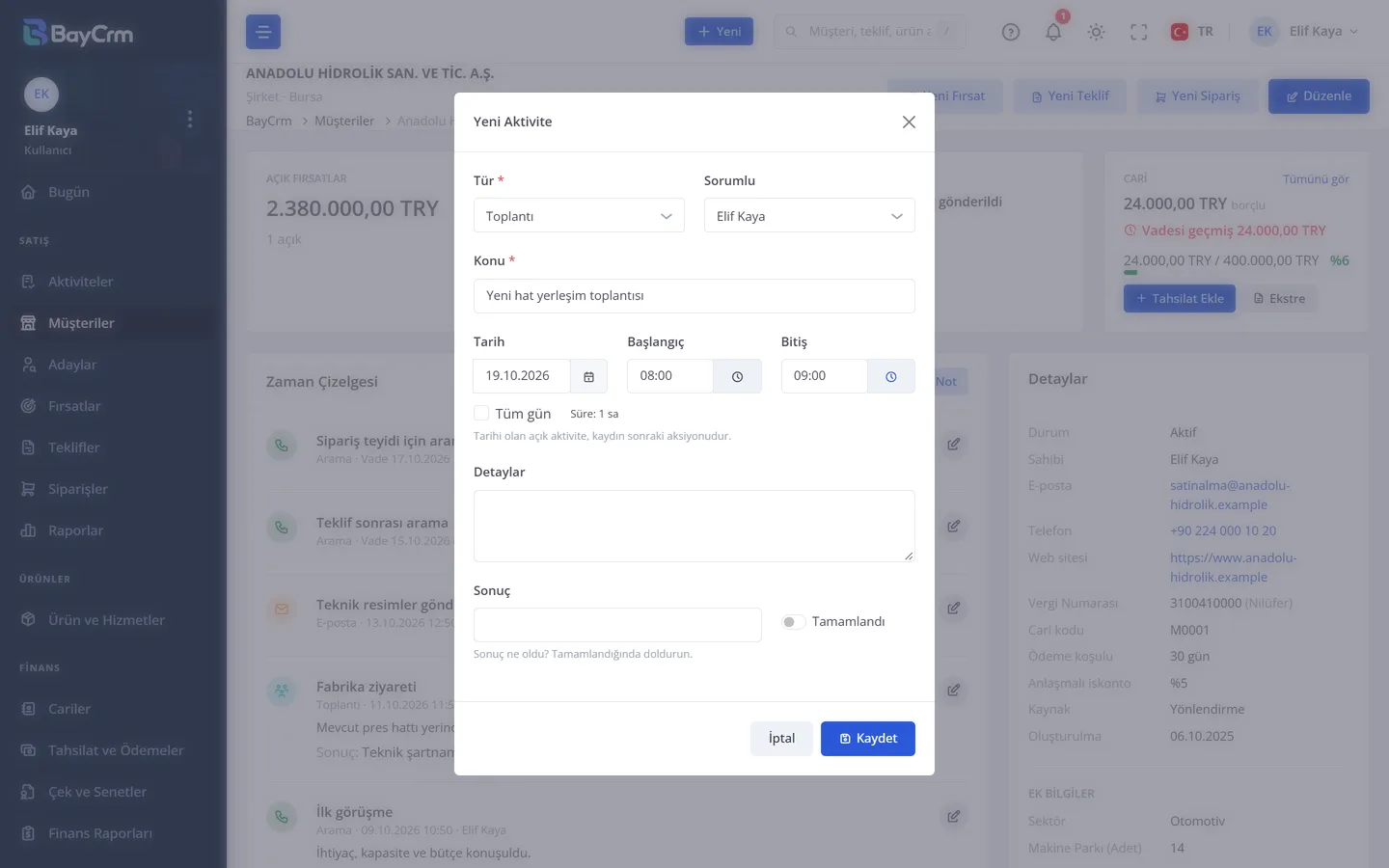Viewport: 1389px width, 868px height.
Task: Open the Sorumlu dropdown showing Elif Kaya
Action: tap(809, 216)
